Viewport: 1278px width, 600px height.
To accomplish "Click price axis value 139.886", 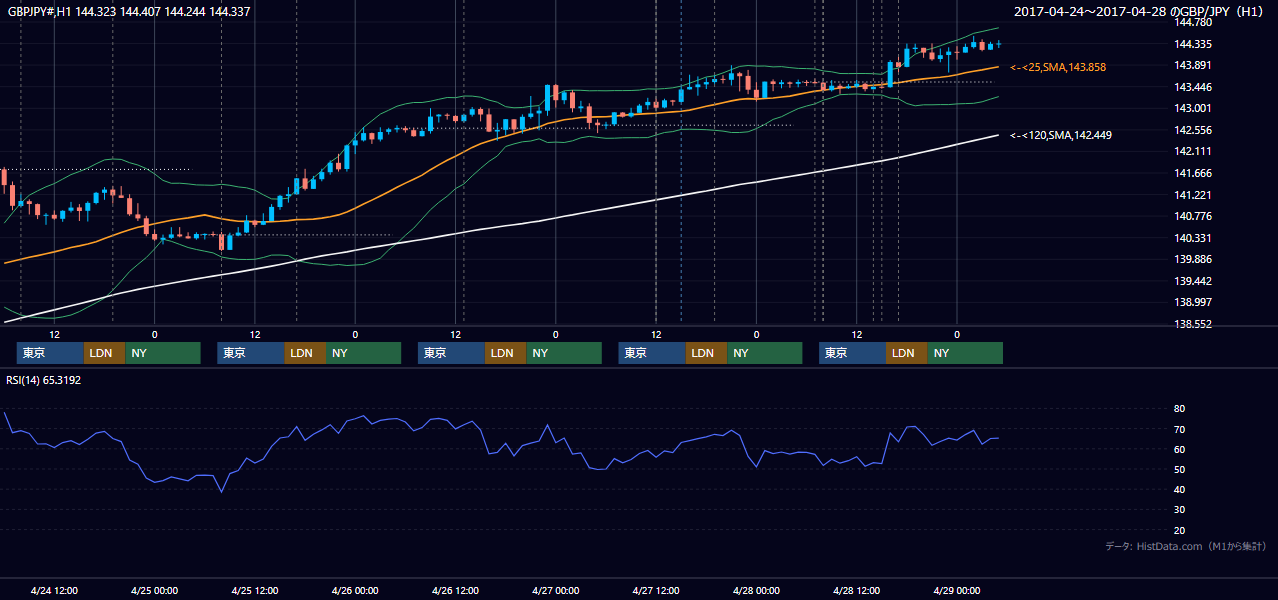I will pyautogui.click(x=1193, y=259).
